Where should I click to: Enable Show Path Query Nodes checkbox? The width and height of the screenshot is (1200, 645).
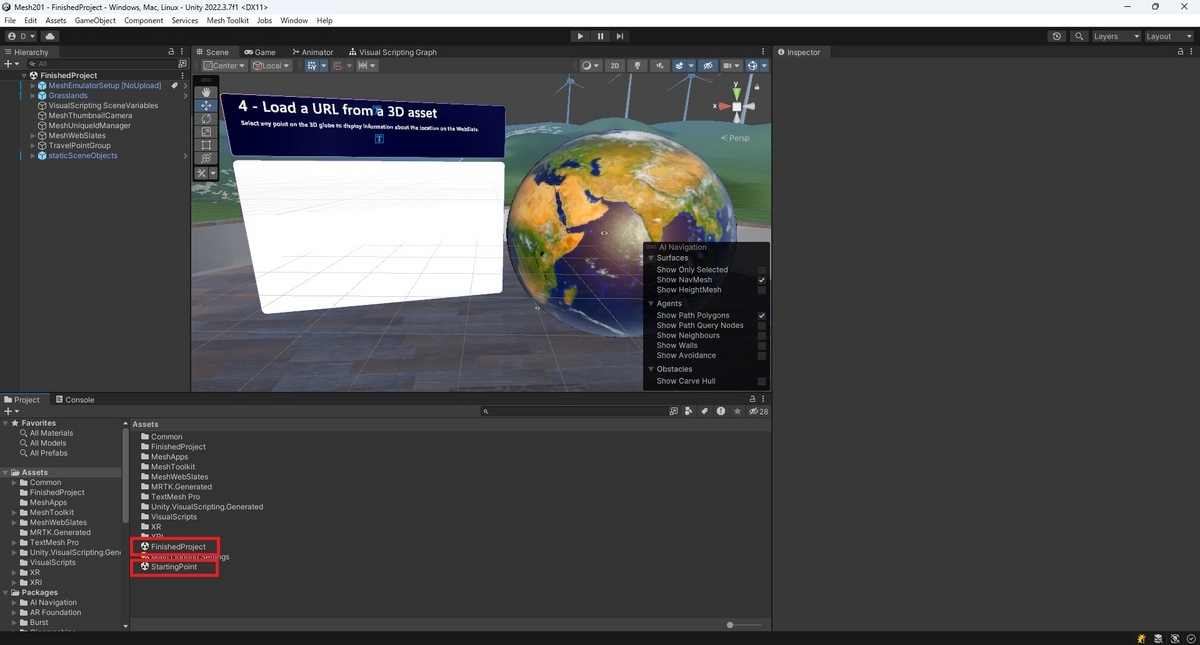pos(762,326)
